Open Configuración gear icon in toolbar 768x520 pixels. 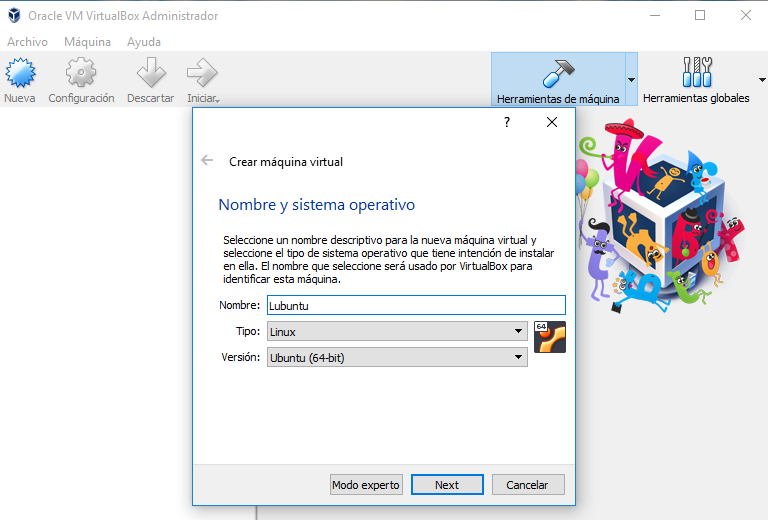81,74
